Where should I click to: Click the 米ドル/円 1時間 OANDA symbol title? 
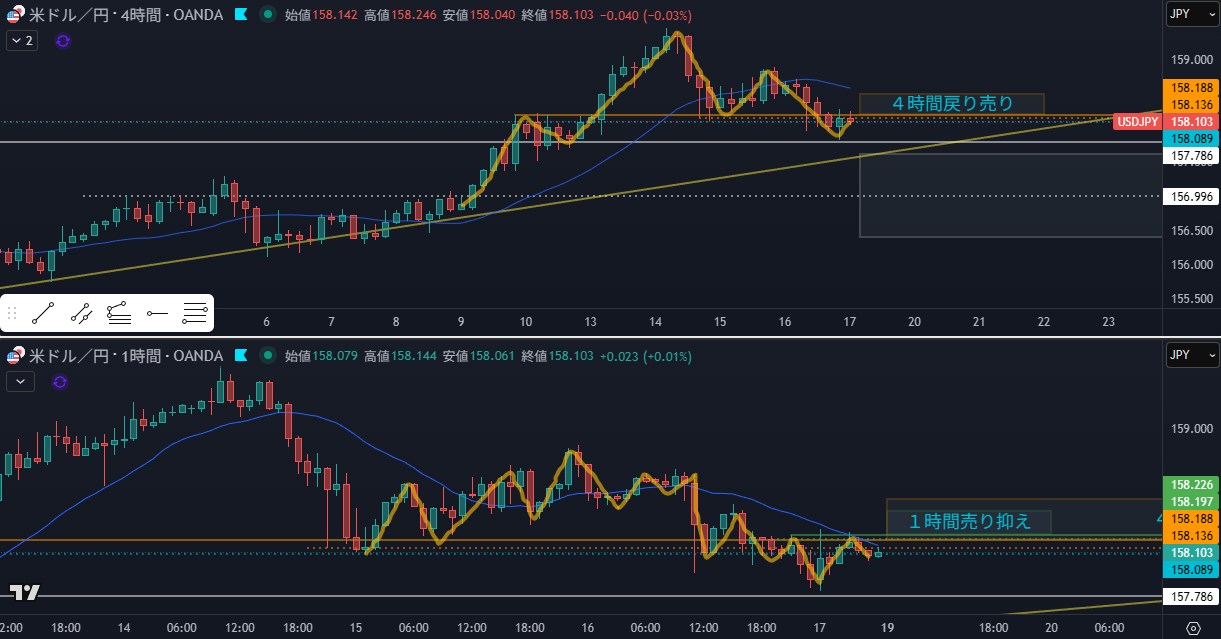pos(125,355)
